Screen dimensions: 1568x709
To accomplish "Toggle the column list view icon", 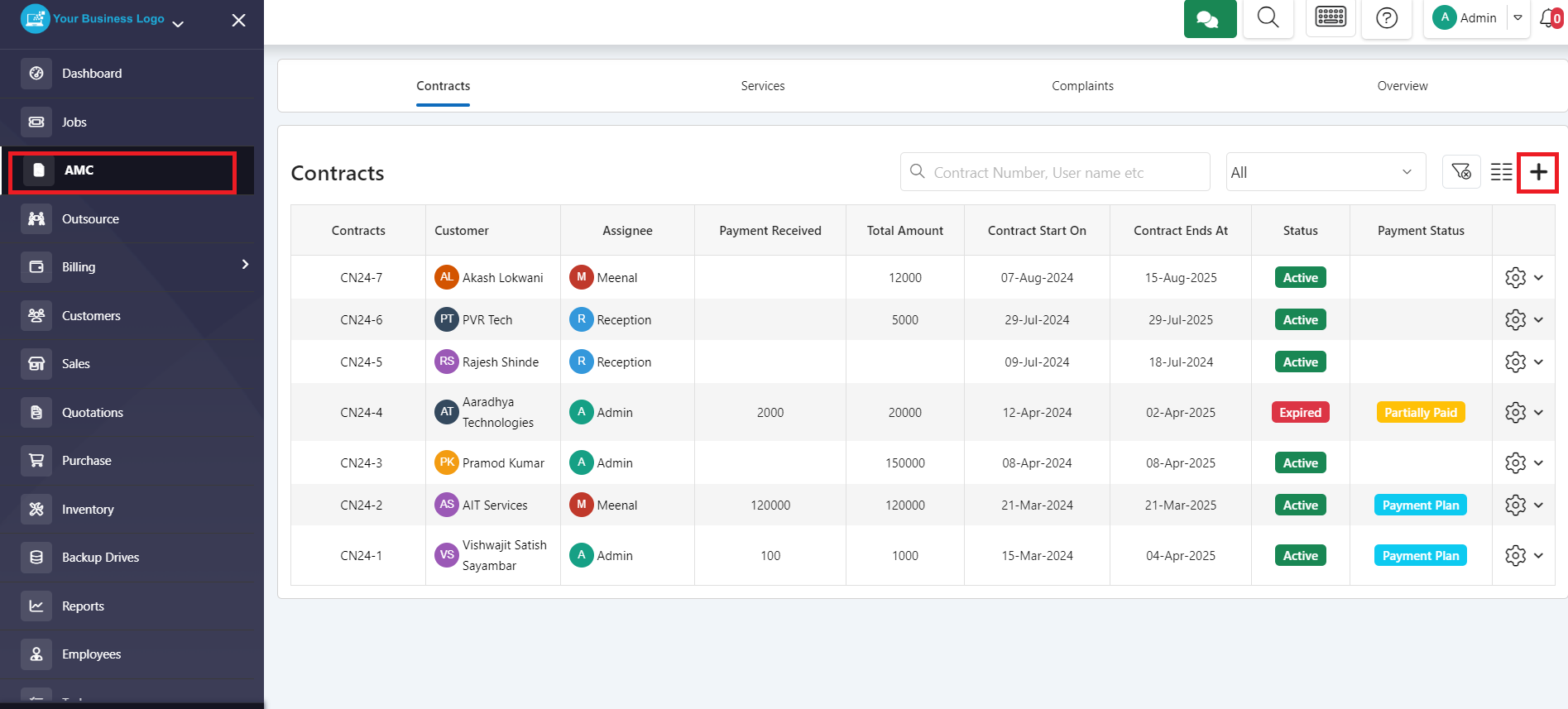I will (1501, 172).
